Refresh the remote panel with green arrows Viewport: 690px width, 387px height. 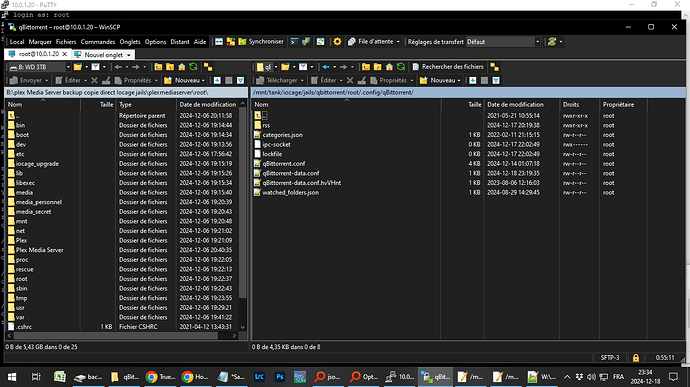401,67
